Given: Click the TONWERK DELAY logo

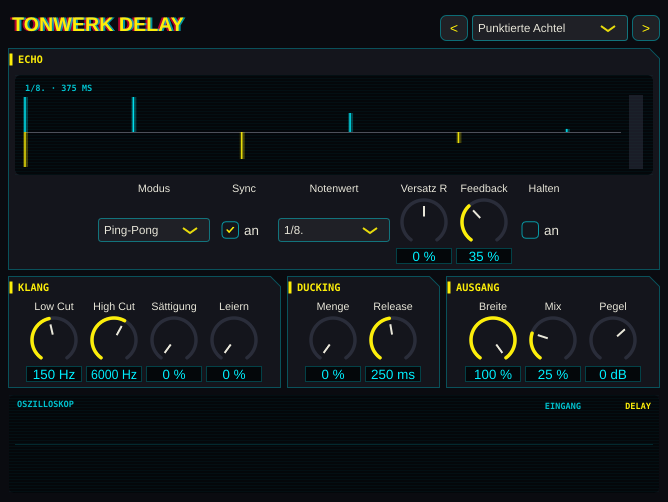Looking at the screenshot, I should click(98, 24).
